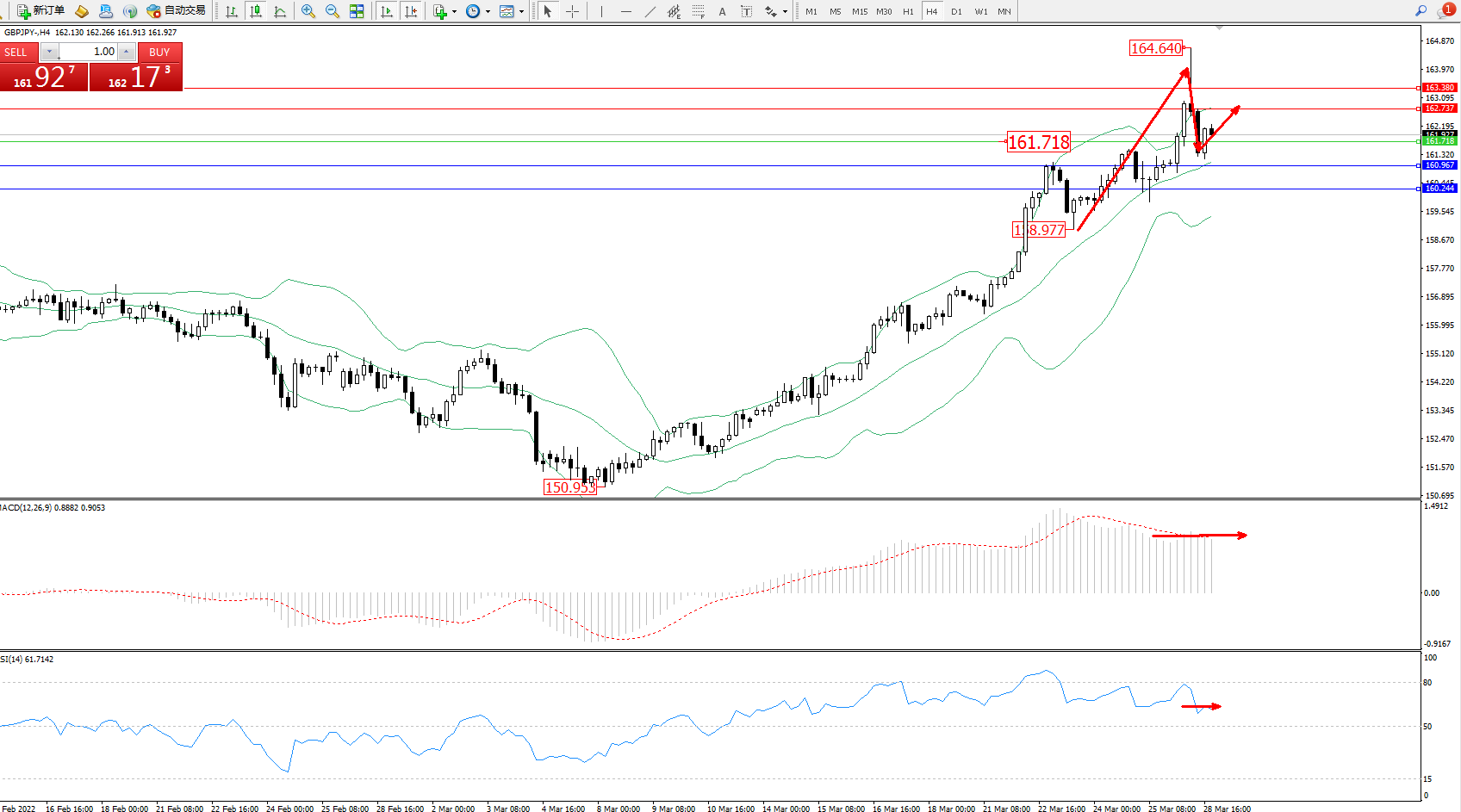This screenshot has height=812, width=1461.
Task: Toggle the candlestick chart mode
Action: 256,11
